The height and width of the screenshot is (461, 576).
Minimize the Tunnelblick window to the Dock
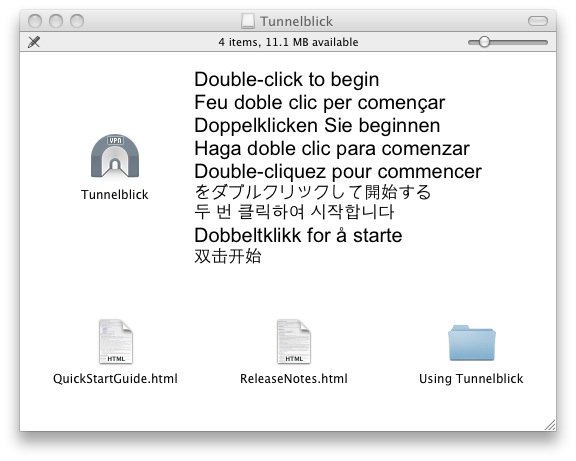[56, 21]
